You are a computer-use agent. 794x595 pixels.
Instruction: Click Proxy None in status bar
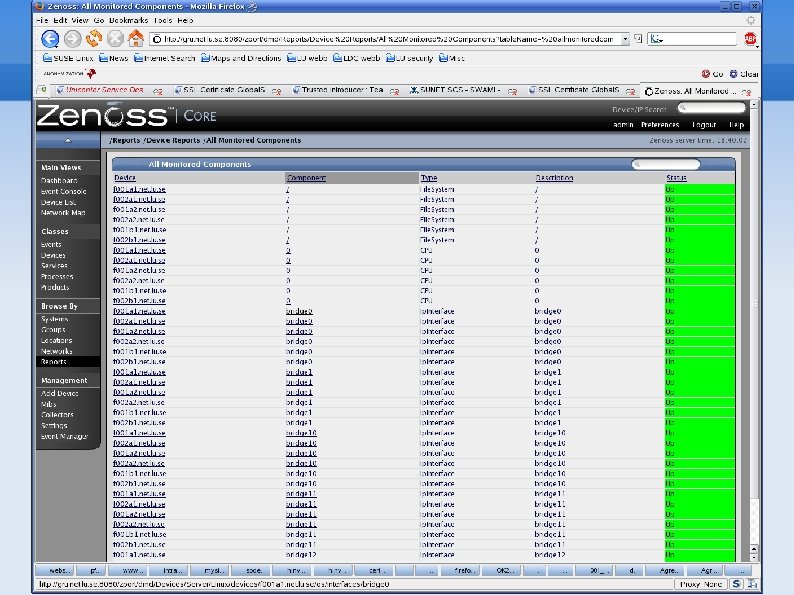[x=701, y=584]
